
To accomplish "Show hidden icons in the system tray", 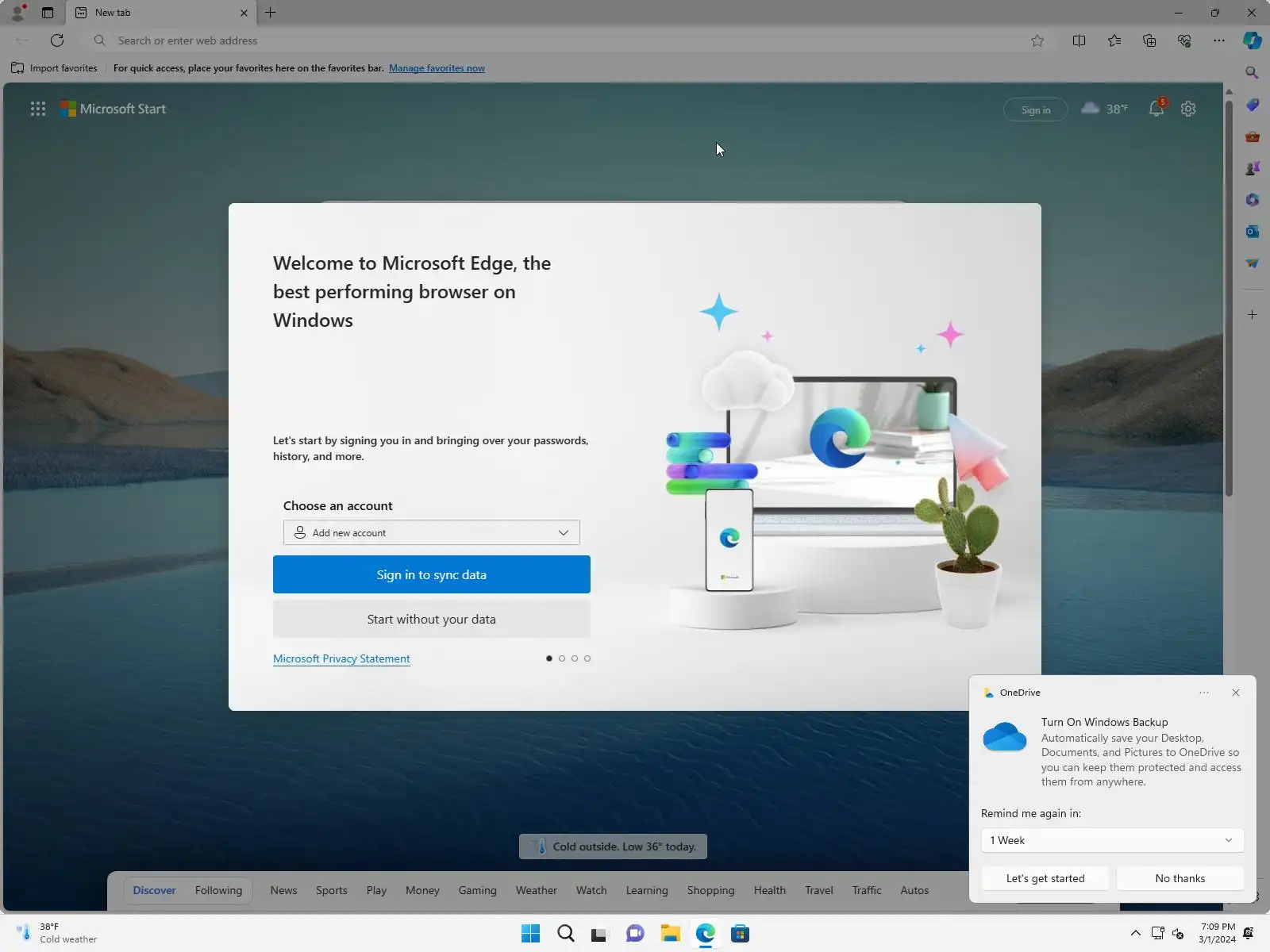I will tap(1136, 933).
